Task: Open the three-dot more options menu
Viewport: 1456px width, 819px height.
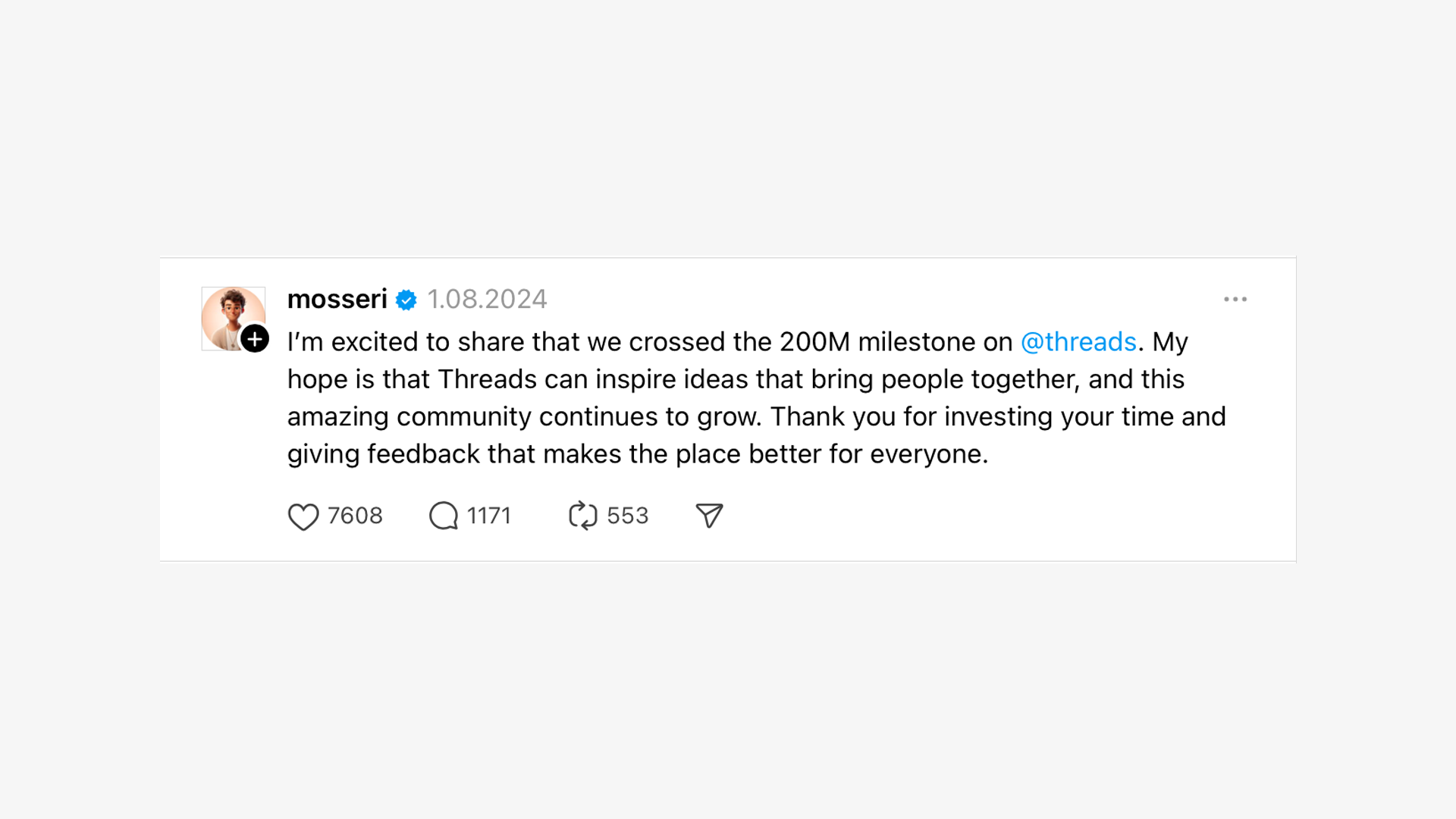Action: (1235, 300)
